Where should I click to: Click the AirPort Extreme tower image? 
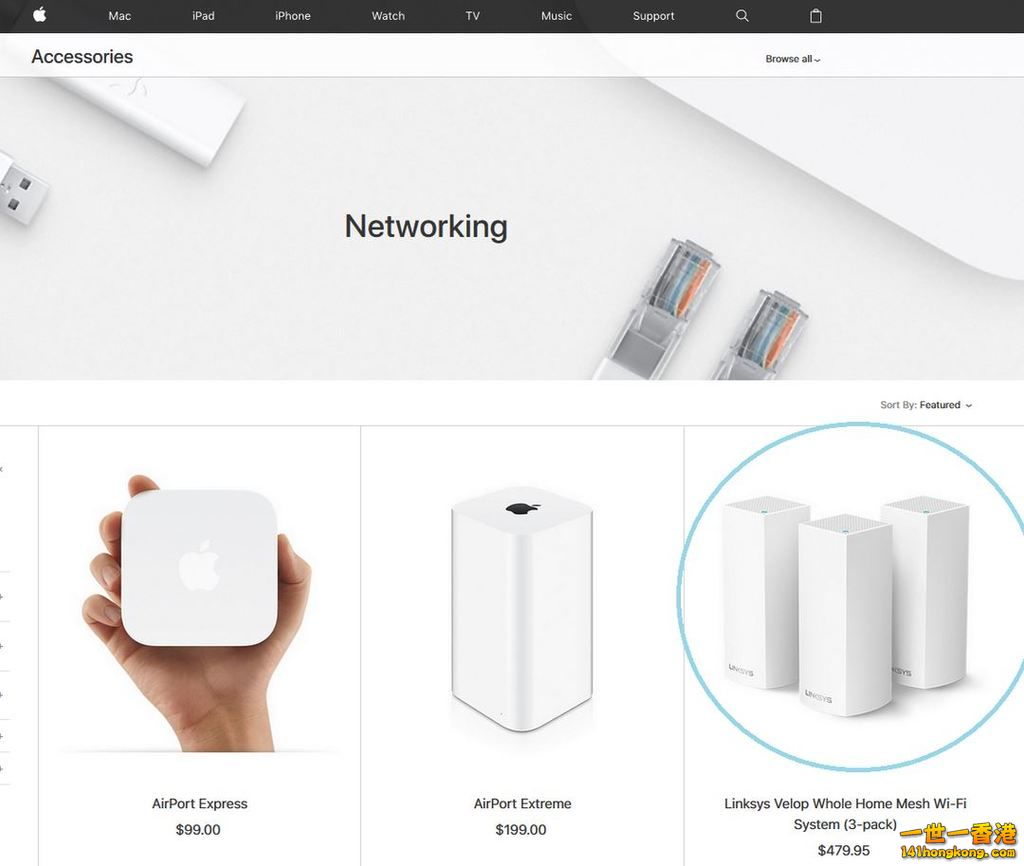pyautogui.click(x=522, y=609)
